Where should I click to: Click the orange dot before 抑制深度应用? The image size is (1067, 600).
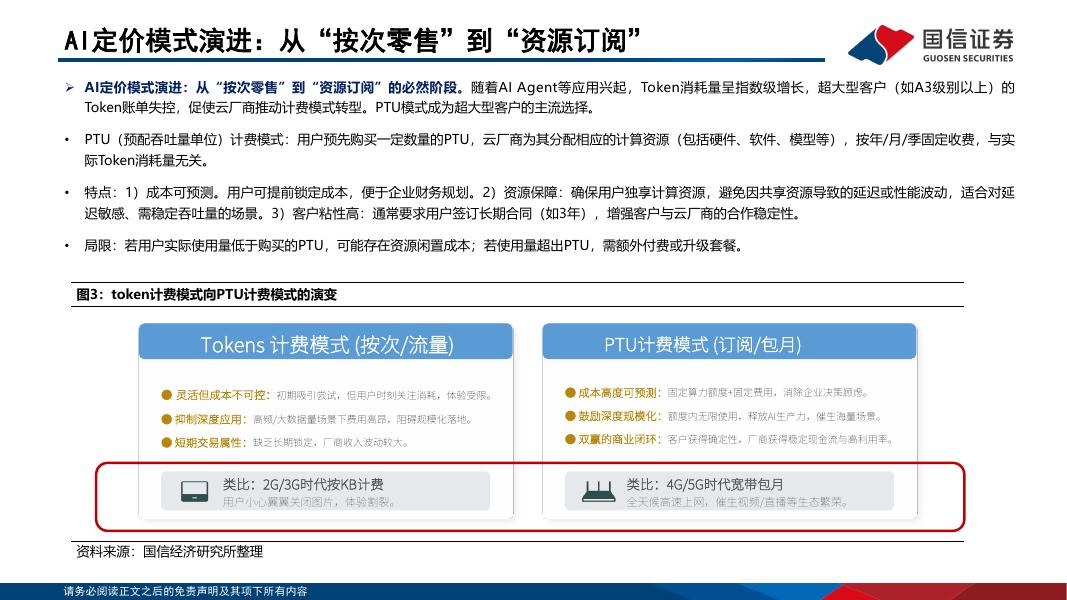pos(166,419)
